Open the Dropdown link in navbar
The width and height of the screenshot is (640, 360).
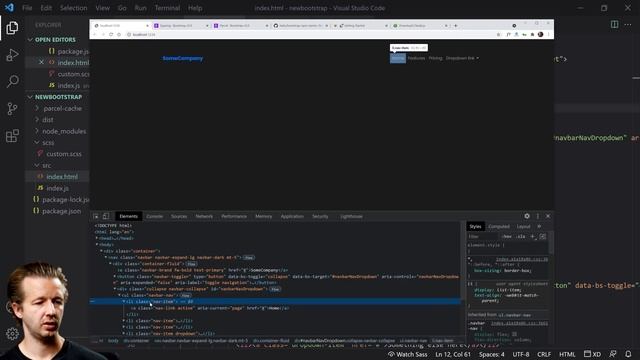462,58
